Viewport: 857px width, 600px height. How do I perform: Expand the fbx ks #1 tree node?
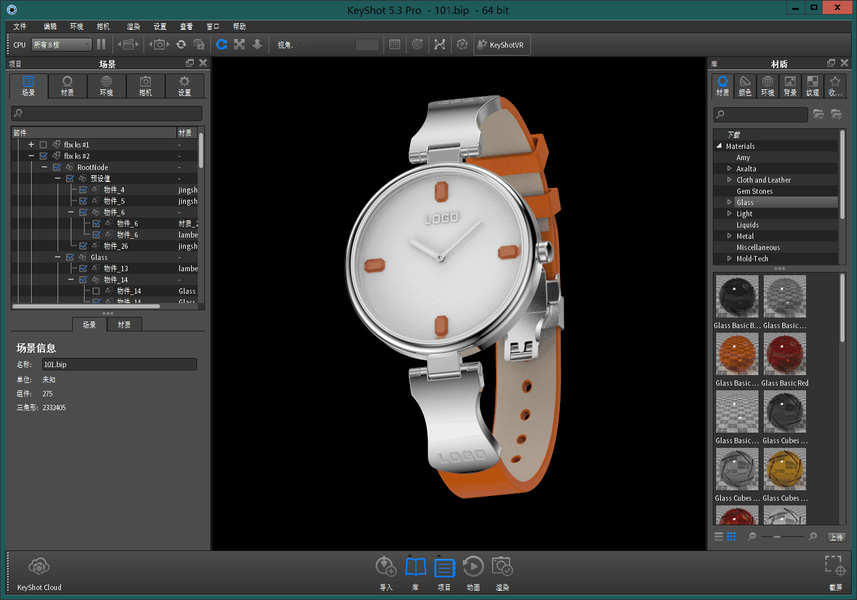[x=31, y=145]
